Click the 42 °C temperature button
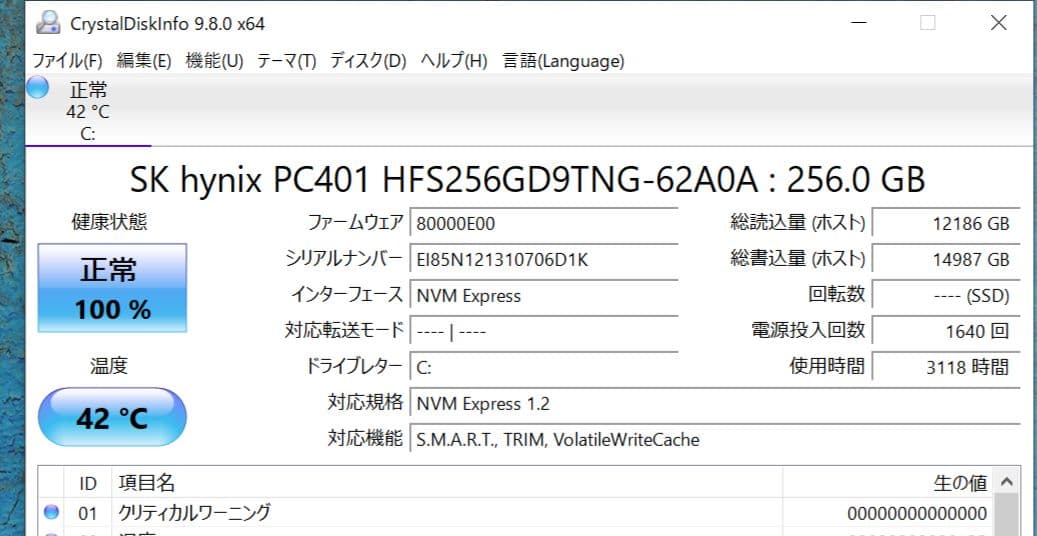This screenshot has height=536, width=1037. click(x=112, y=417)
